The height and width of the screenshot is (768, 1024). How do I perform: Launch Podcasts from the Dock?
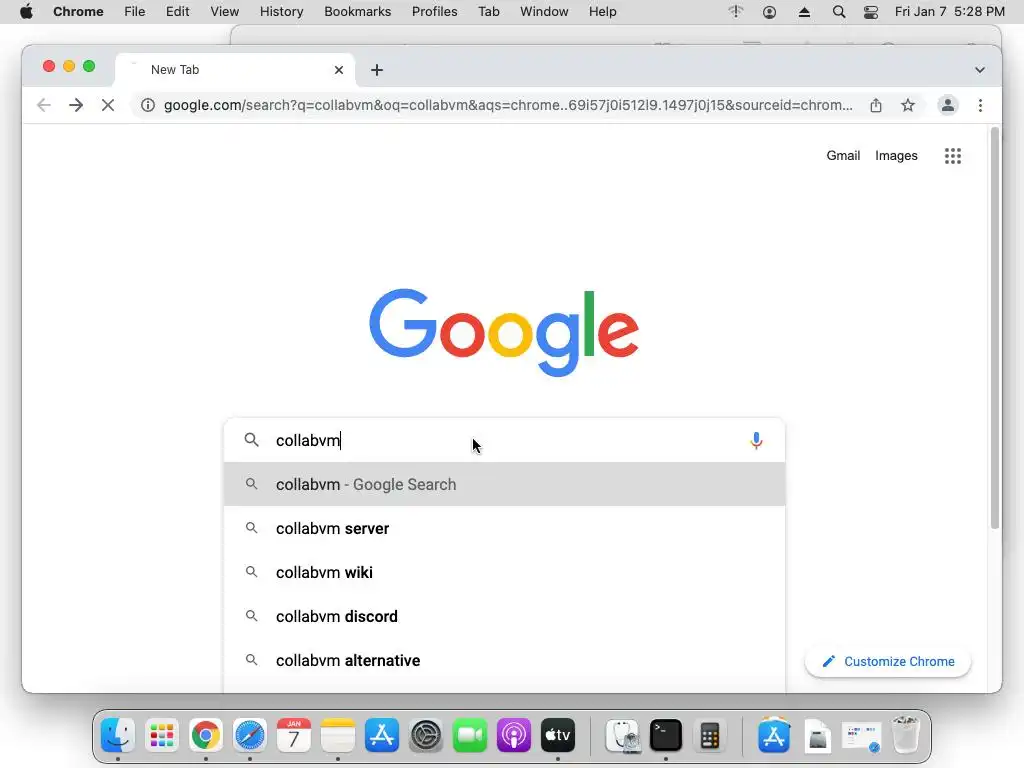tap(514, 735)
